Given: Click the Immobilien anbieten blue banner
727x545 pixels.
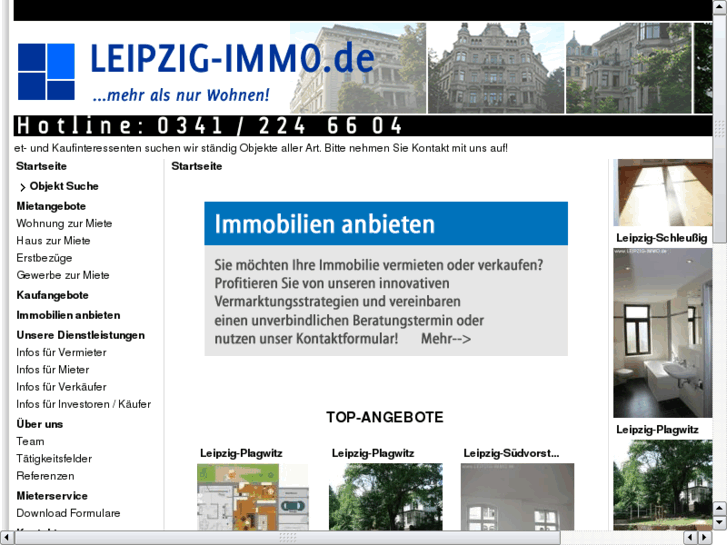Looking at the screenshot, I should (x=386, y=224).
